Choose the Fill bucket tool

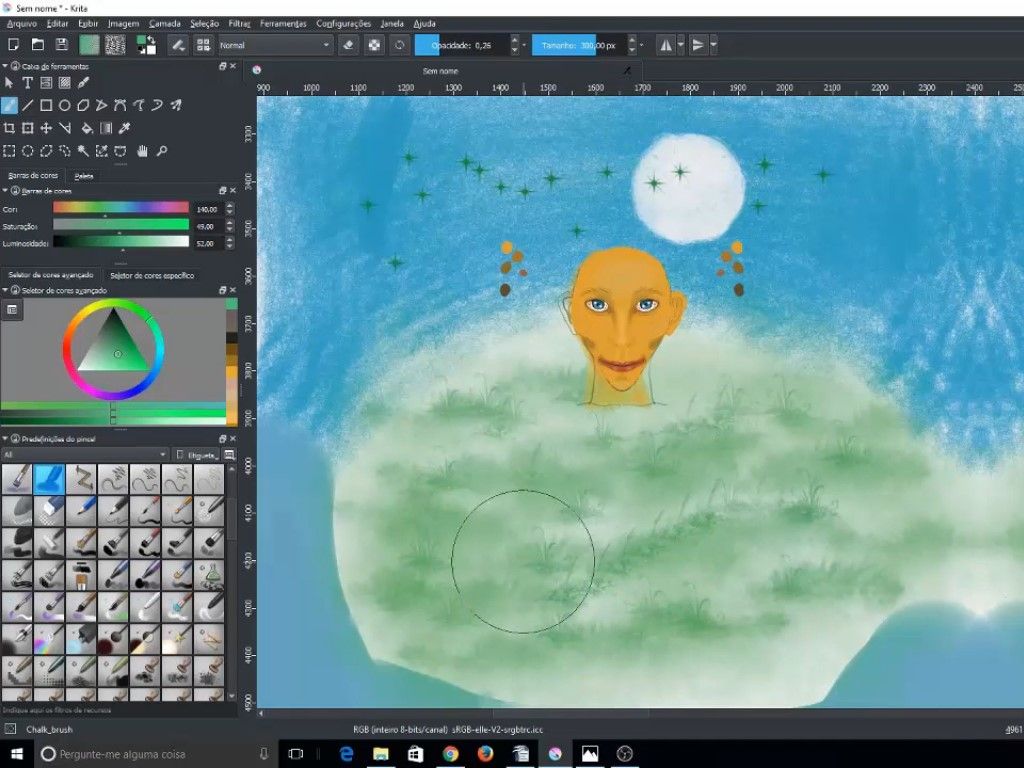(87, 128)
